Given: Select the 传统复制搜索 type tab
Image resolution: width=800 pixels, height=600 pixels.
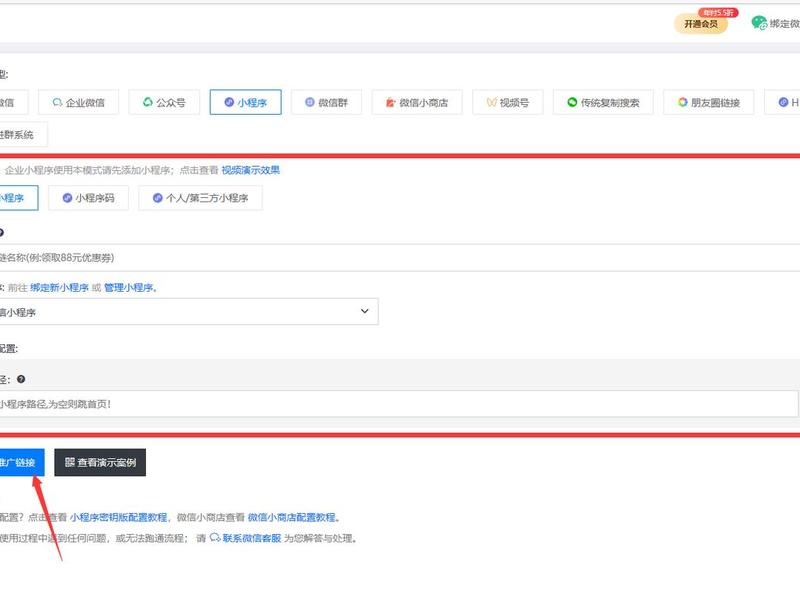Looking at the screenshot, I should pyautogui.click(x=603, y=103).
